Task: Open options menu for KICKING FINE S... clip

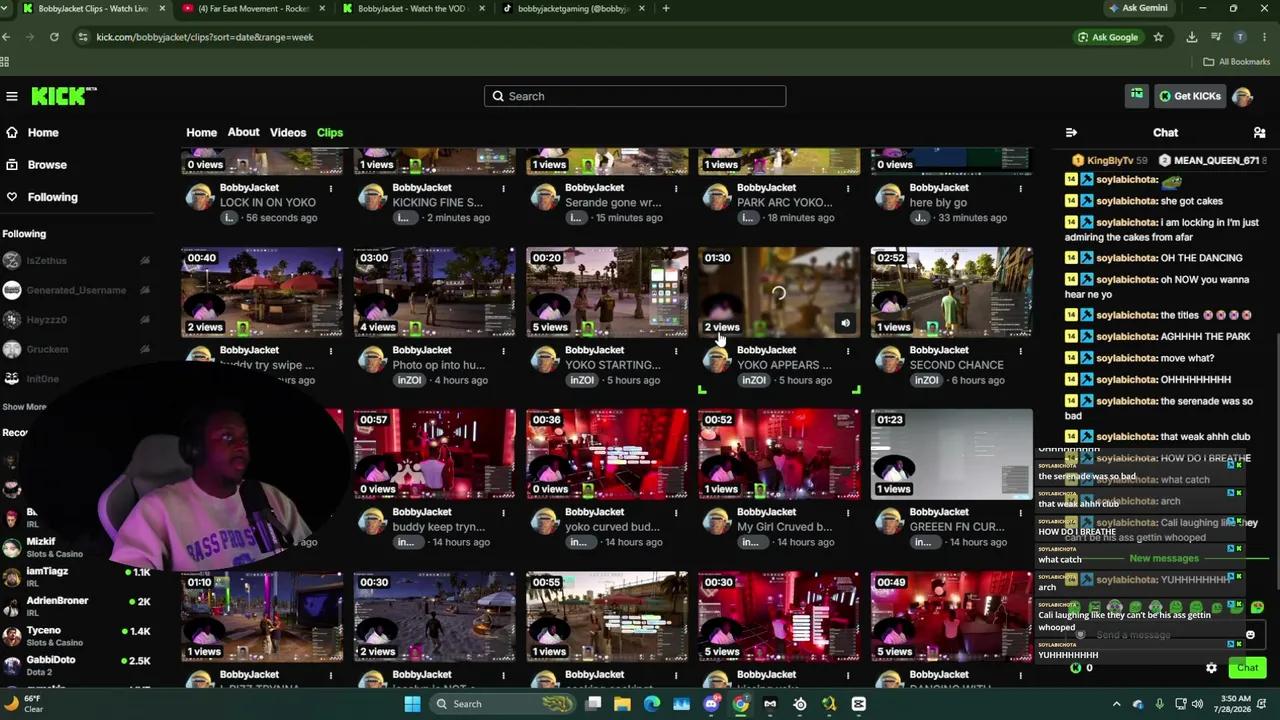Action: point(503,188)
